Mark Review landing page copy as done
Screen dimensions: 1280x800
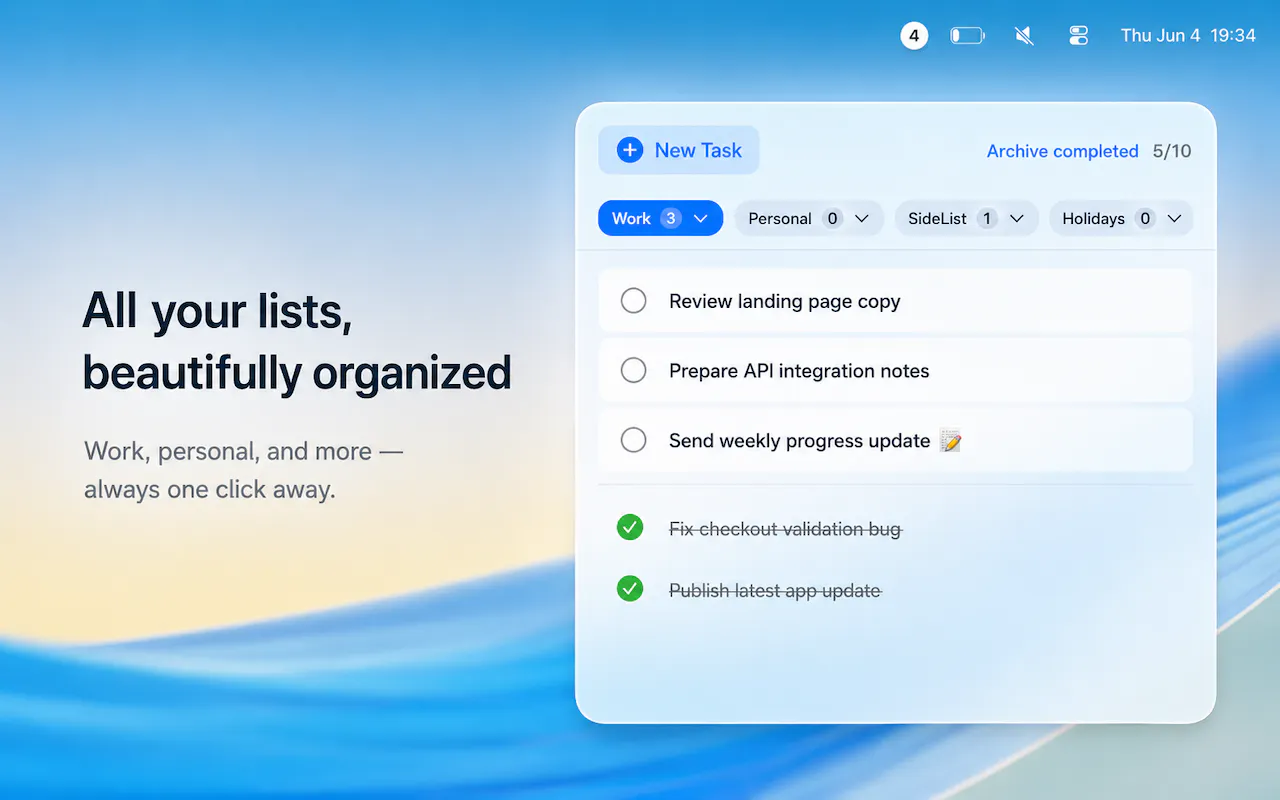634,301
